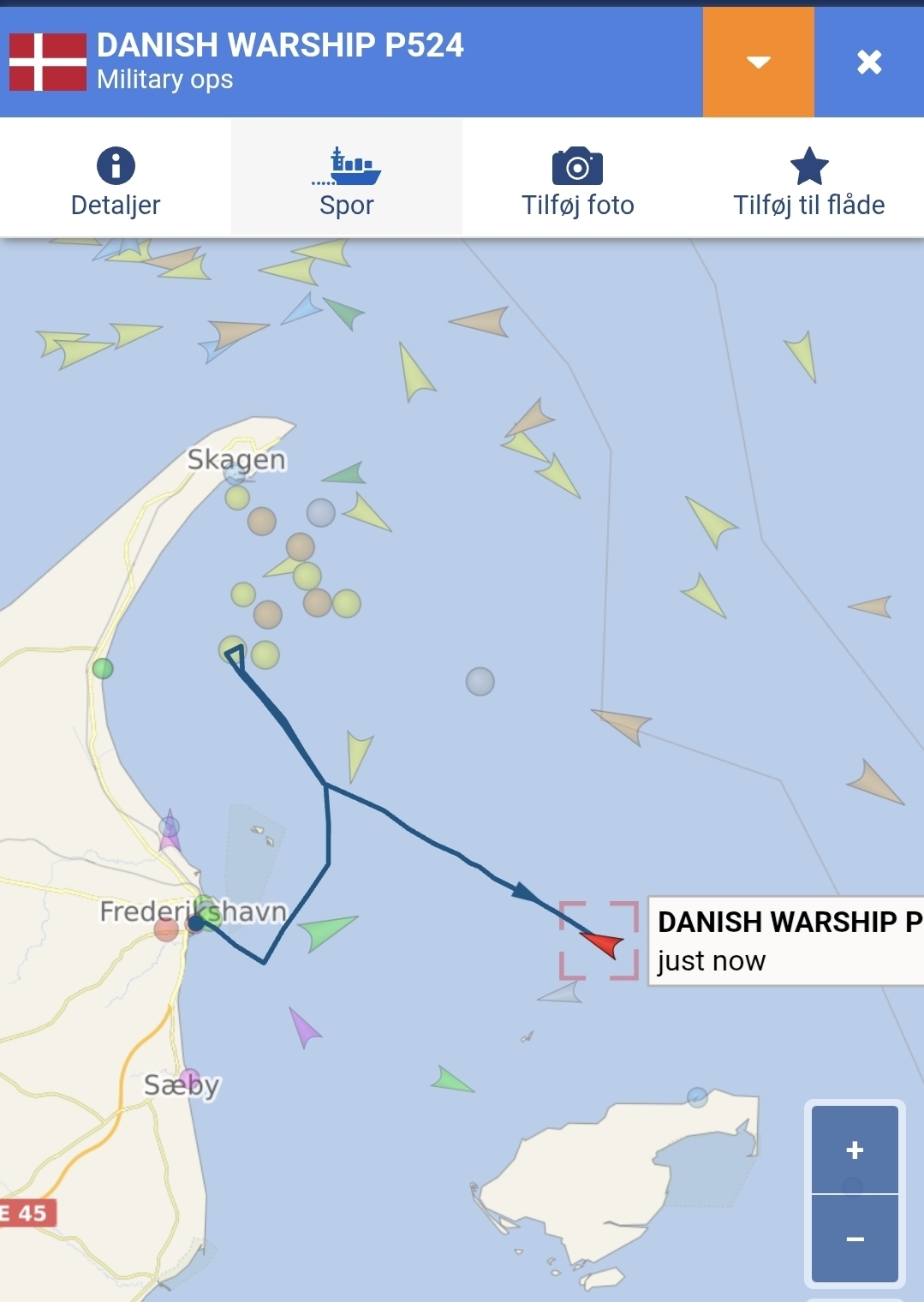Click the Skagen town label
This screenshot has width=924, height=1302.
click(x=236, y=459)
